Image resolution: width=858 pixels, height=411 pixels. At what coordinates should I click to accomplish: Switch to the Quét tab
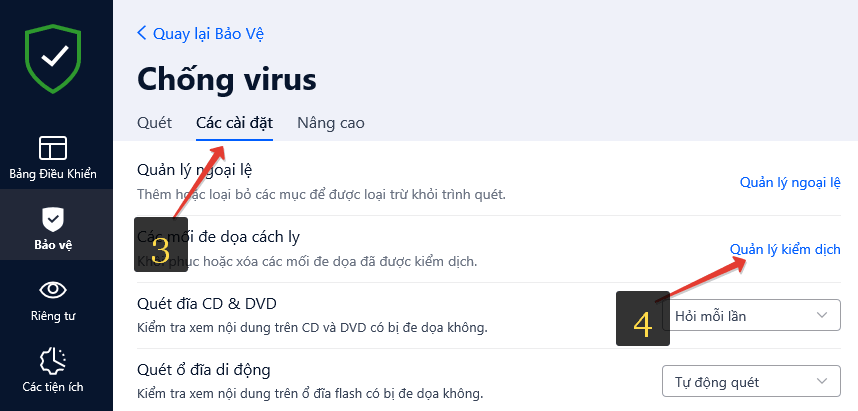point(154,123)
